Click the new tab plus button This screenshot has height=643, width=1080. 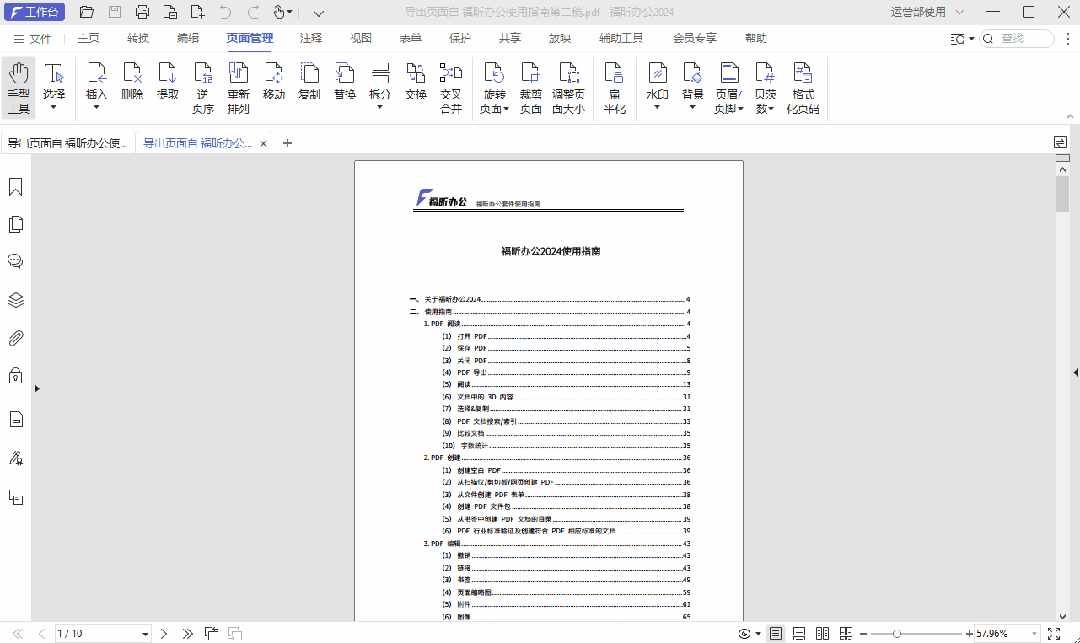[x=287, y=143]
